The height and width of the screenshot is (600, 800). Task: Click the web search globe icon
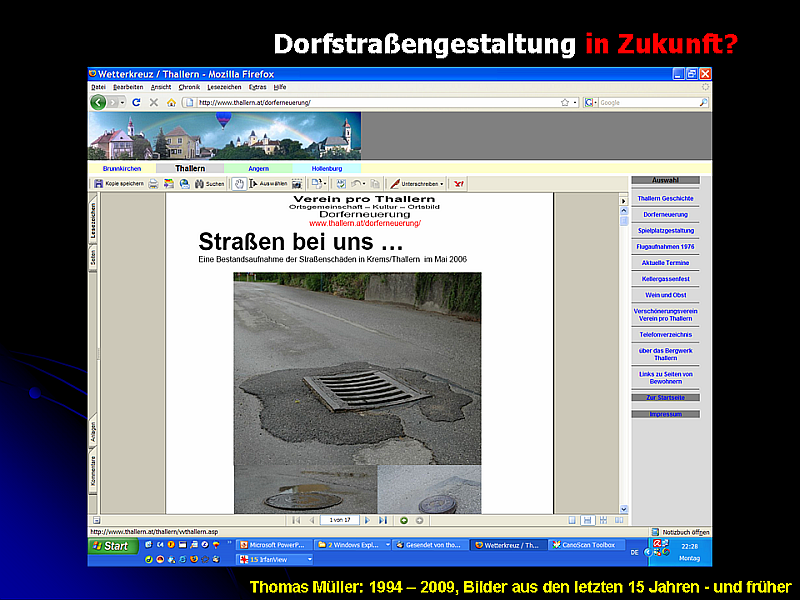[x=185, y=184]
